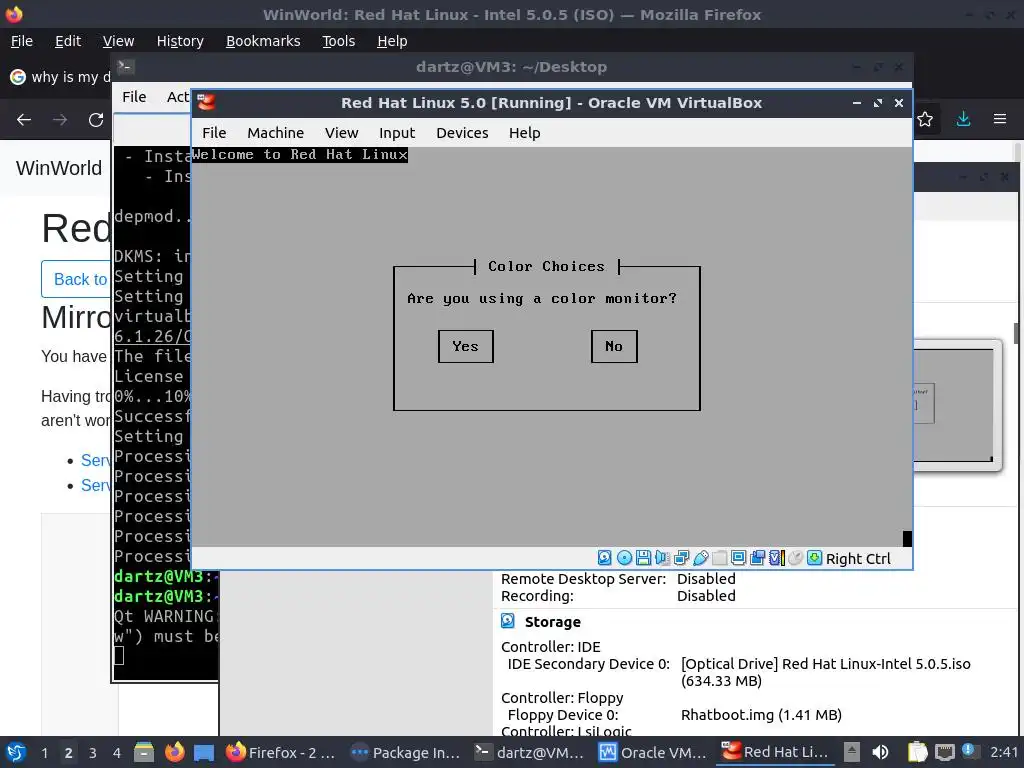Reload the Firefox page
The image size is (1024, 768).
pos(96,120)
